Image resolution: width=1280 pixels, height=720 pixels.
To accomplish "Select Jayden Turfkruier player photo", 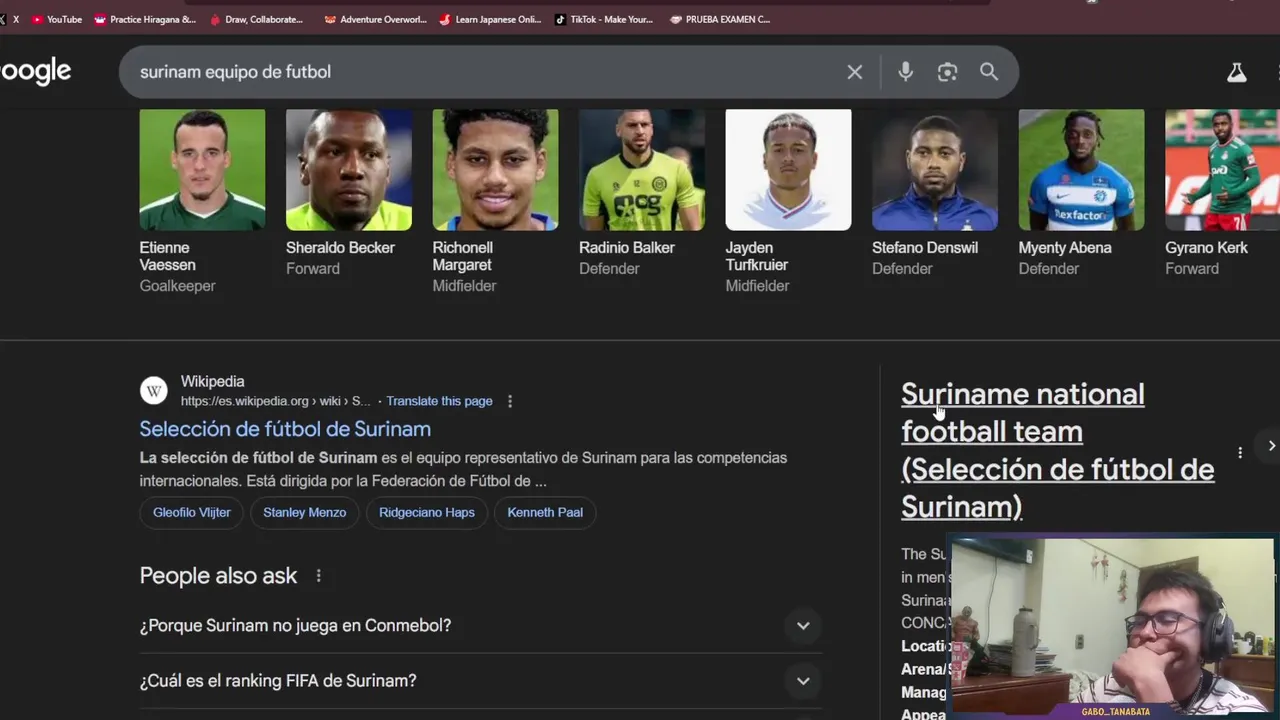I will [788, 170].
